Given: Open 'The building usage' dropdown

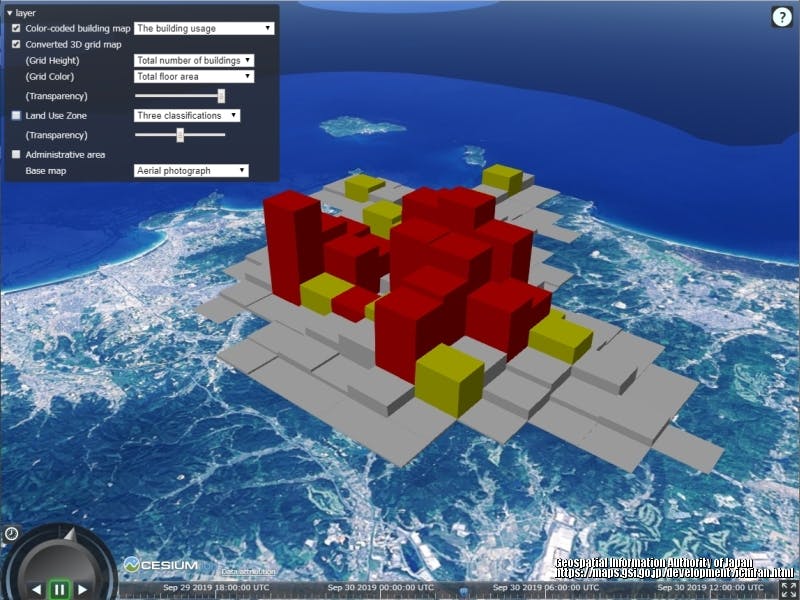Looking at the screenshot, I should (x=204, y=29).
